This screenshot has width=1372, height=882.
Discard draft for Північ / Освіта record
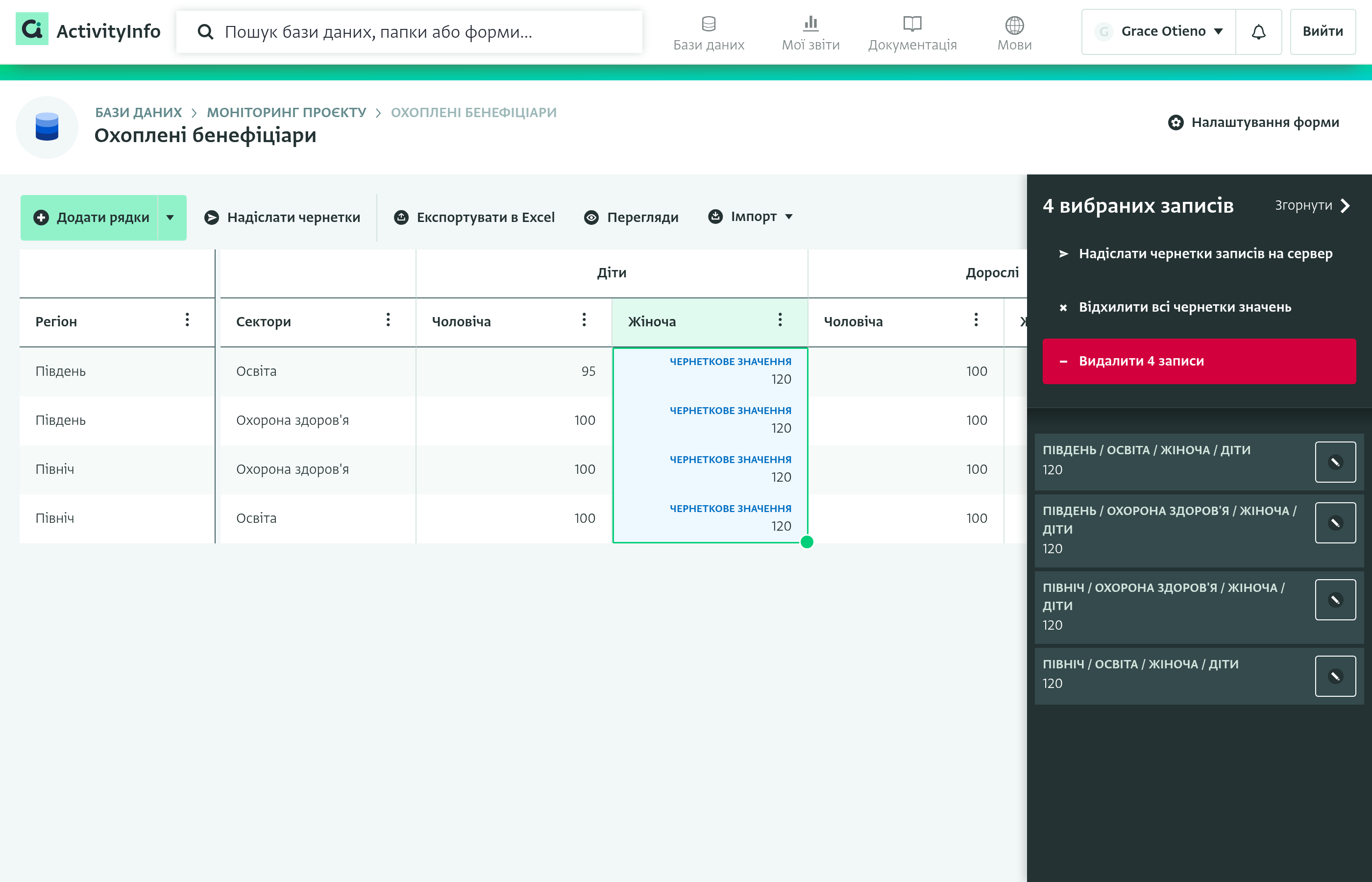1335,676
